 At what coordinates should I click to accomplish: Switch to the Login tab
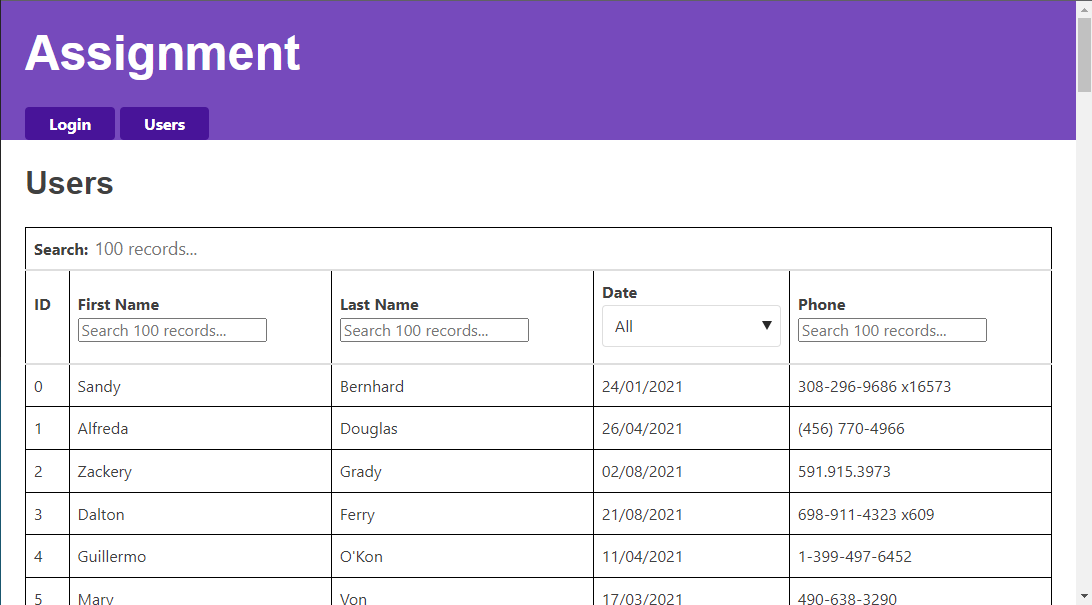tap(69, 123)
